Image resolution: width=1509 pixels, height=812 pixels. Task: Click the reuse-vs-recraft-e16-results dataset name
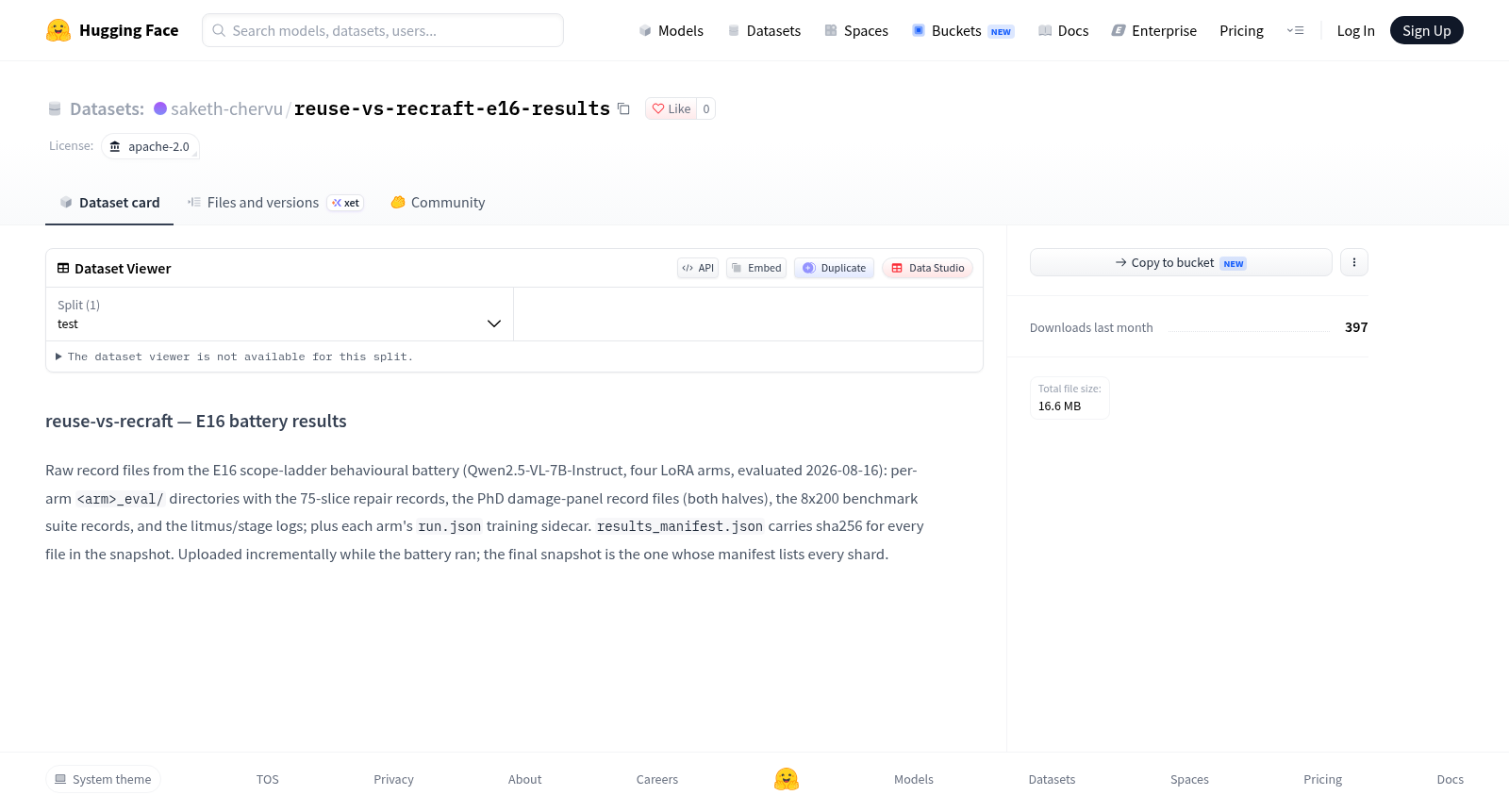click(x=452, y=108)
